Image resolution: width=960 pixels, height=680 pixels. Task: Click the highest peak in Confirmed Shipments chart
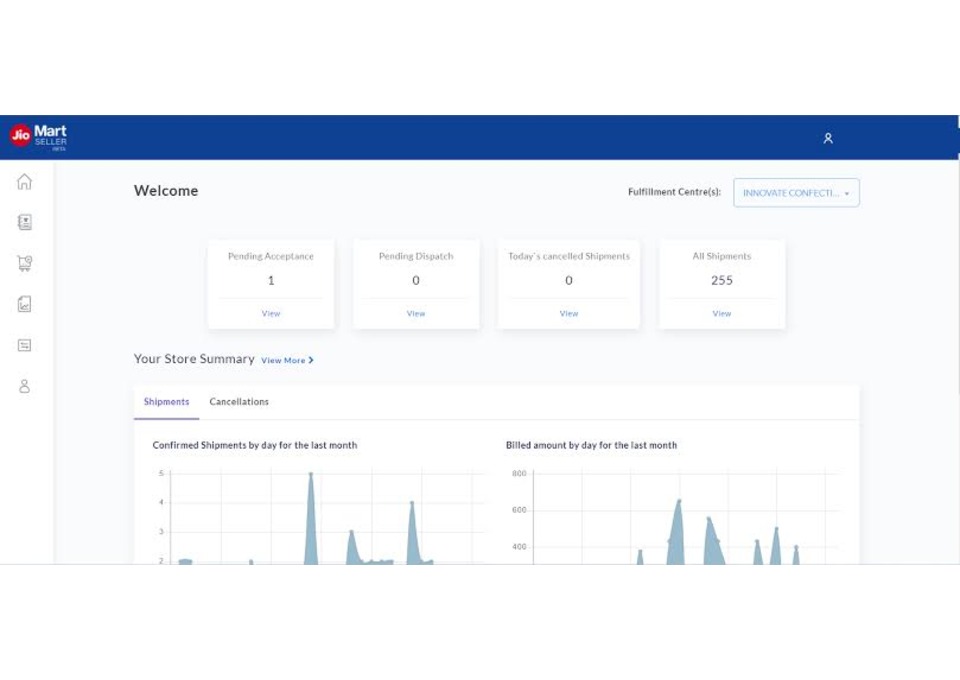point(311,474)
